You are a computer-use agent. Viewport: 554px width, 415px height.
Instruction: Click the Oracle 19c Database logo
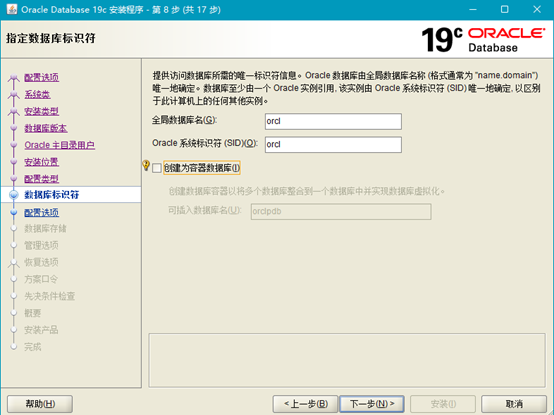(483, 40)
